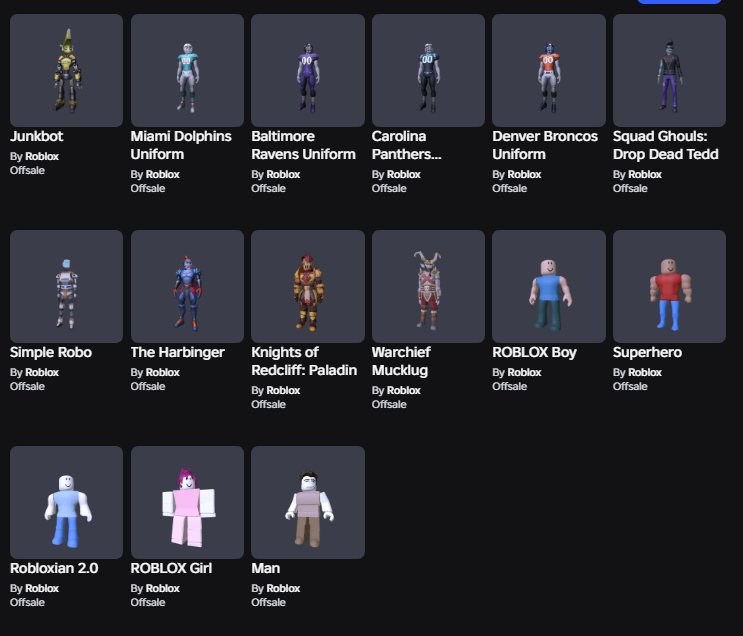Open the Baltimore Ravens Uniform thumbnail
This screenshot has height=636, width=743.
[x=308, y=70]
